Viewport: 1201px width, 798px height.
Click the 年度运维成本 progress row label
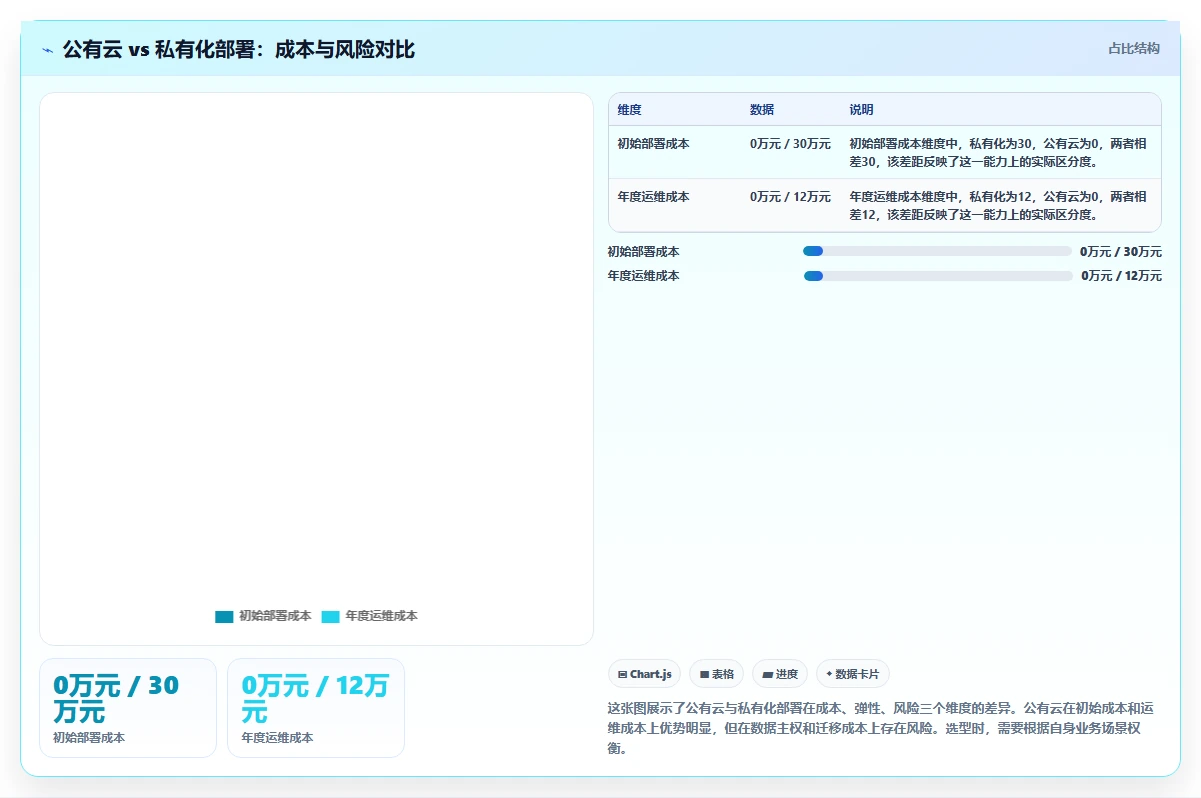click(x=644, y=276)
